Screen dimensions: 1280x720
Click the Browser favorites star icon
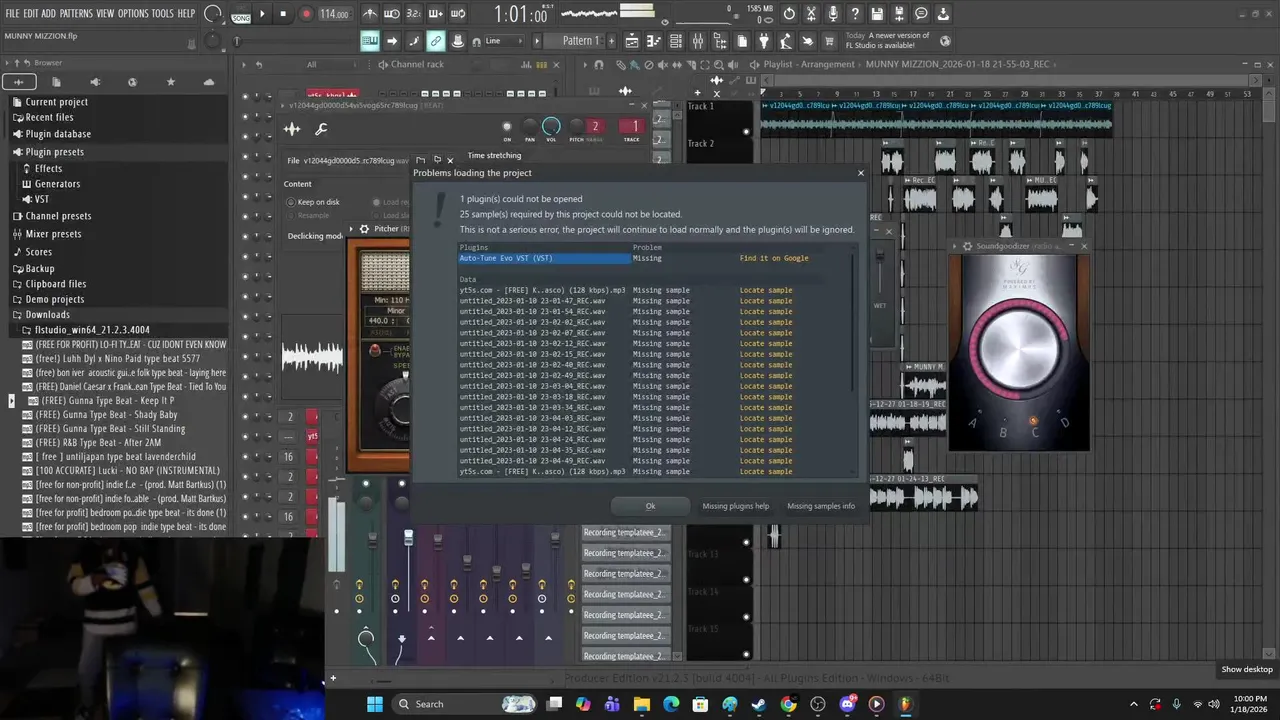(170, 82)
